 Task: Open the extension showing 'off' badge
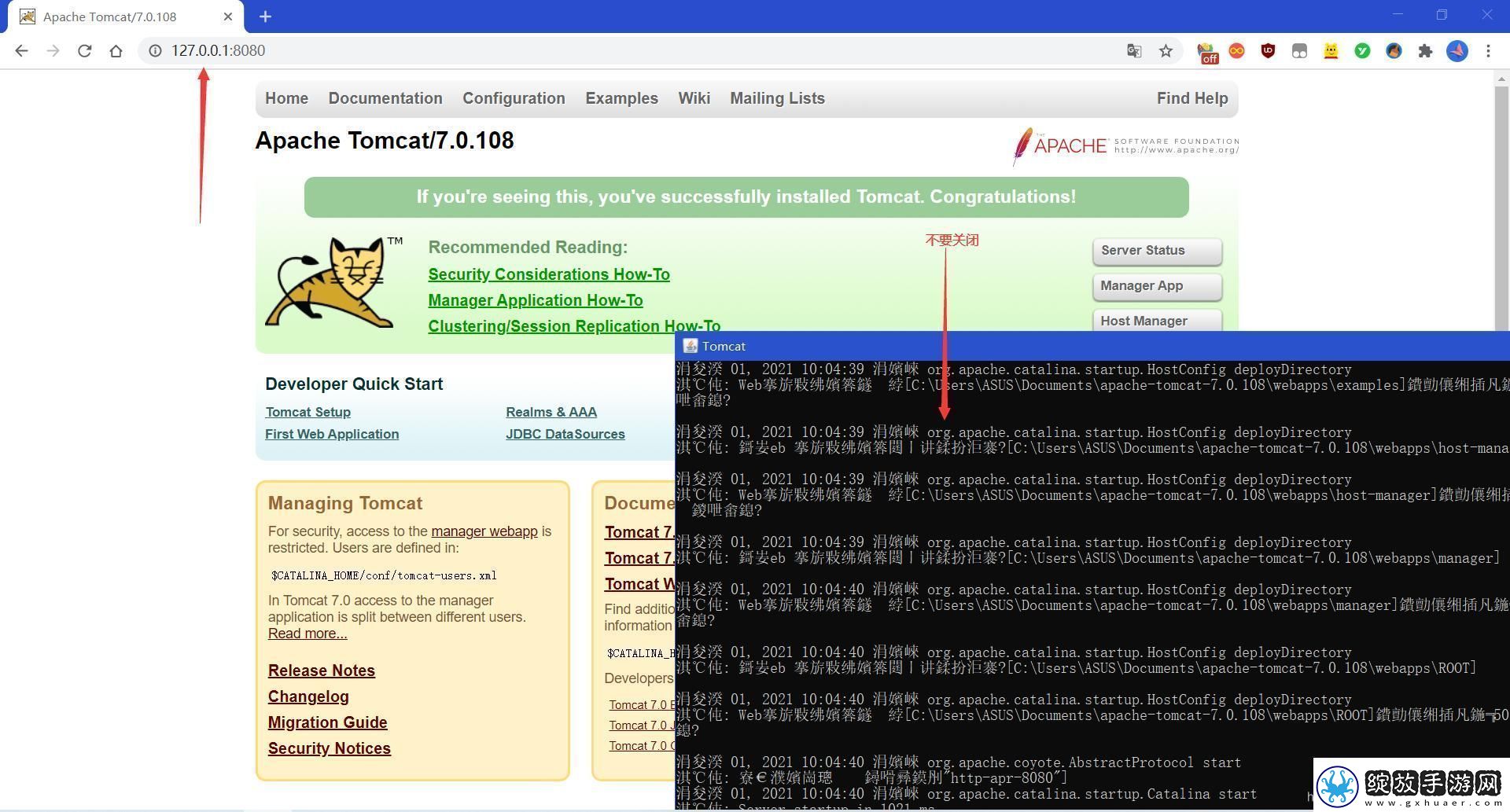pos(1206,53)
